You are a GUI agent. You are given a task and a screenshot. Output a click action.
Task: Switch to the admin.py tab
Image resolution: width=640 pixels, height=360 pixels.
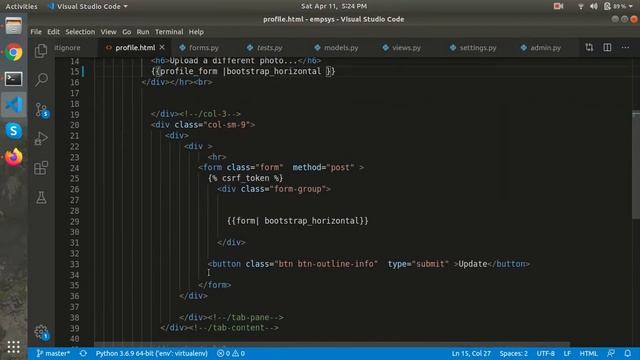coord(545,48)
